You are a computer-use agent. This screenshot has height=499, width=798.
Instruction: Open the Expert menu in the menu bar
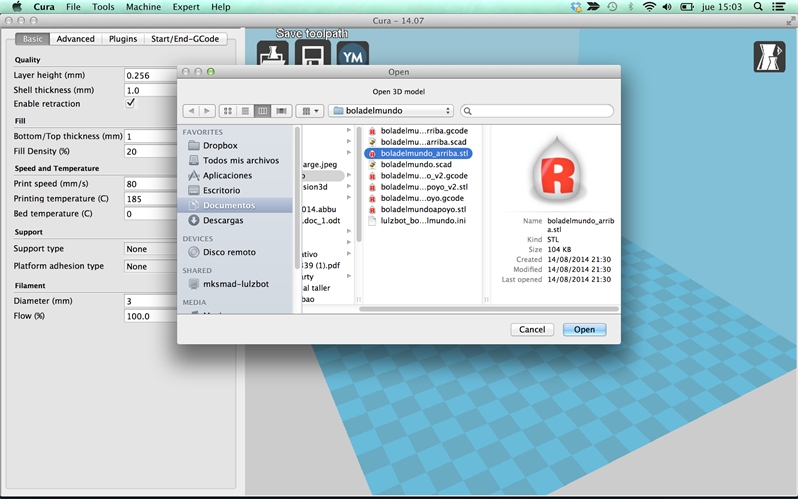[186, 7]
